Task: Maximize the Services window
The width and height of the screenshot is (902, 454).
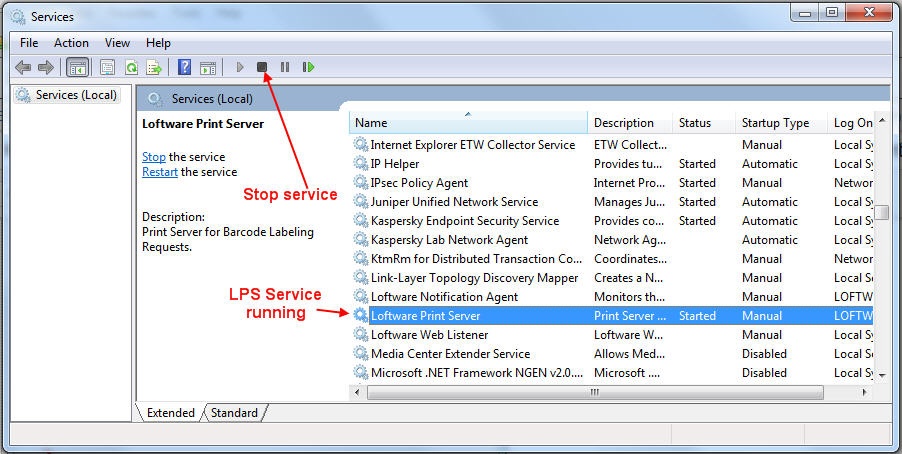Action: tap(832, 12)
